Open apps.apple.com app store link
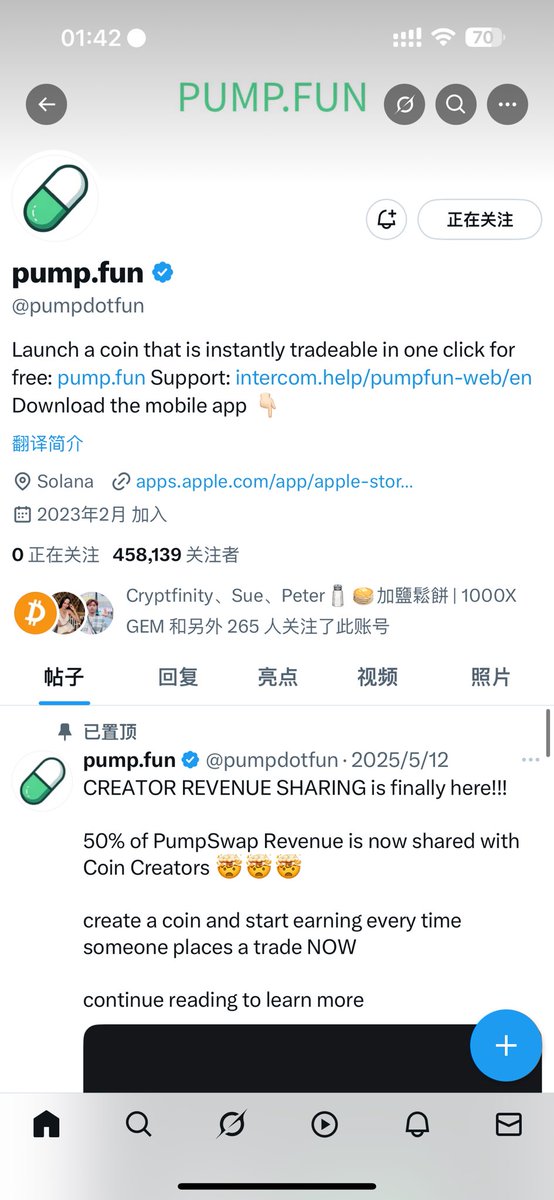This screenshot has height=1200, width=554. [274, 481]
